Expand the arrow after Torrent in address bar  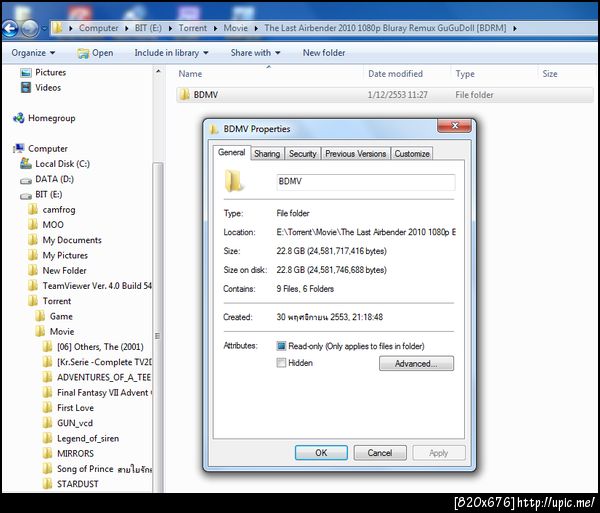point(215,28)
